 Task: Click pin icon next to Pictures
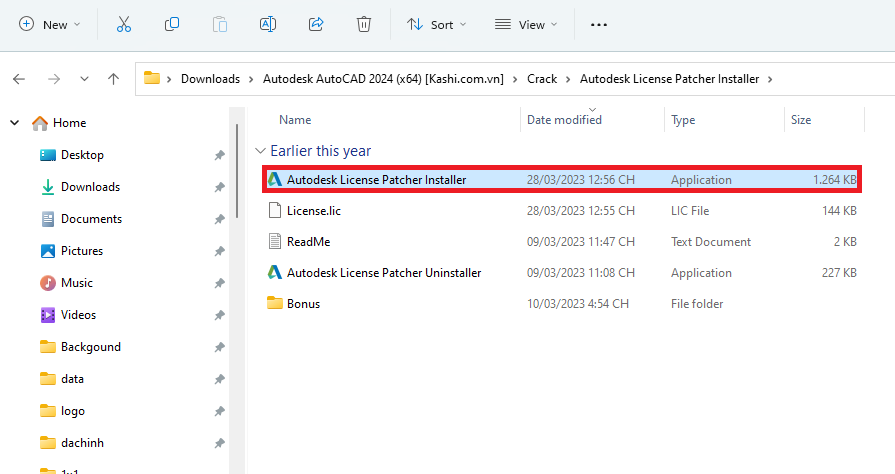(219, 251)
